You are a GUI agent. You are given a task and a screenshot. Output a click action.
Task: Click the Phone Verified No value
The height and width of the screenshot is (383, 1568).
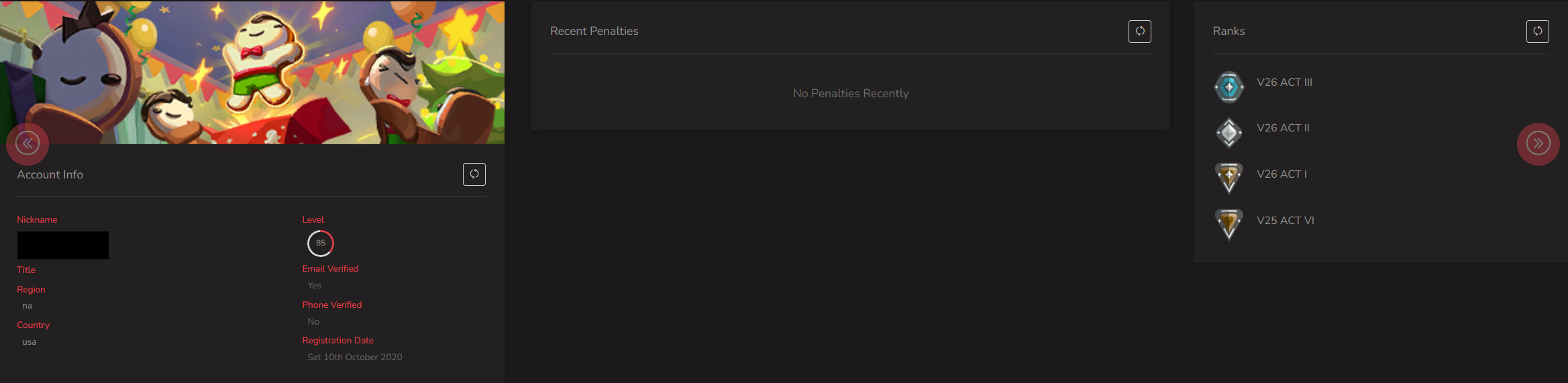(x=313, y=322)
